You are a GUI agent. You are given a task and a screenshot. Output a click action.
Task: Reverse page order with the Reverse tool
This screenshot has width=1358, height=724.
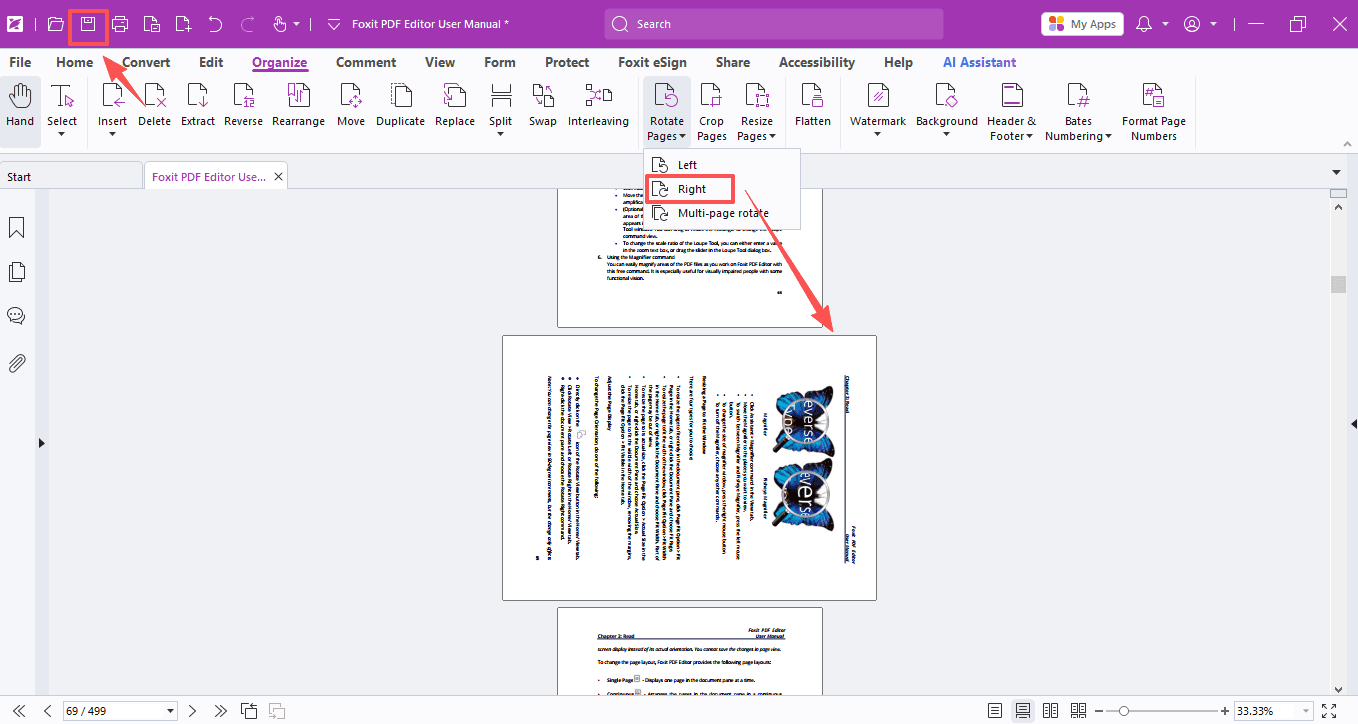(x=243, y=107)
